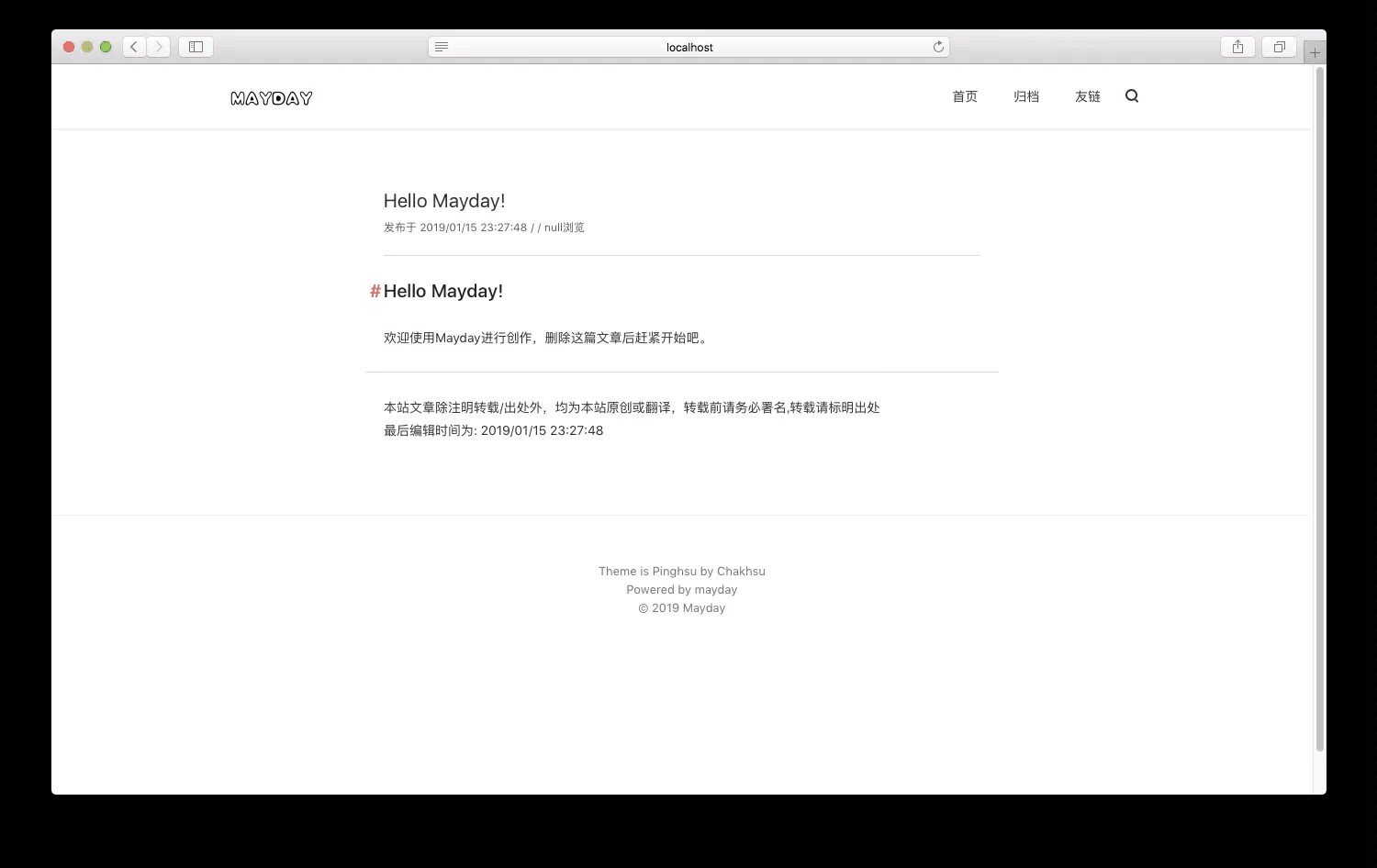Viewport: 1377px width, 868px height.
Task: Reload the page with the refresh icon
Action: point(938,47)
